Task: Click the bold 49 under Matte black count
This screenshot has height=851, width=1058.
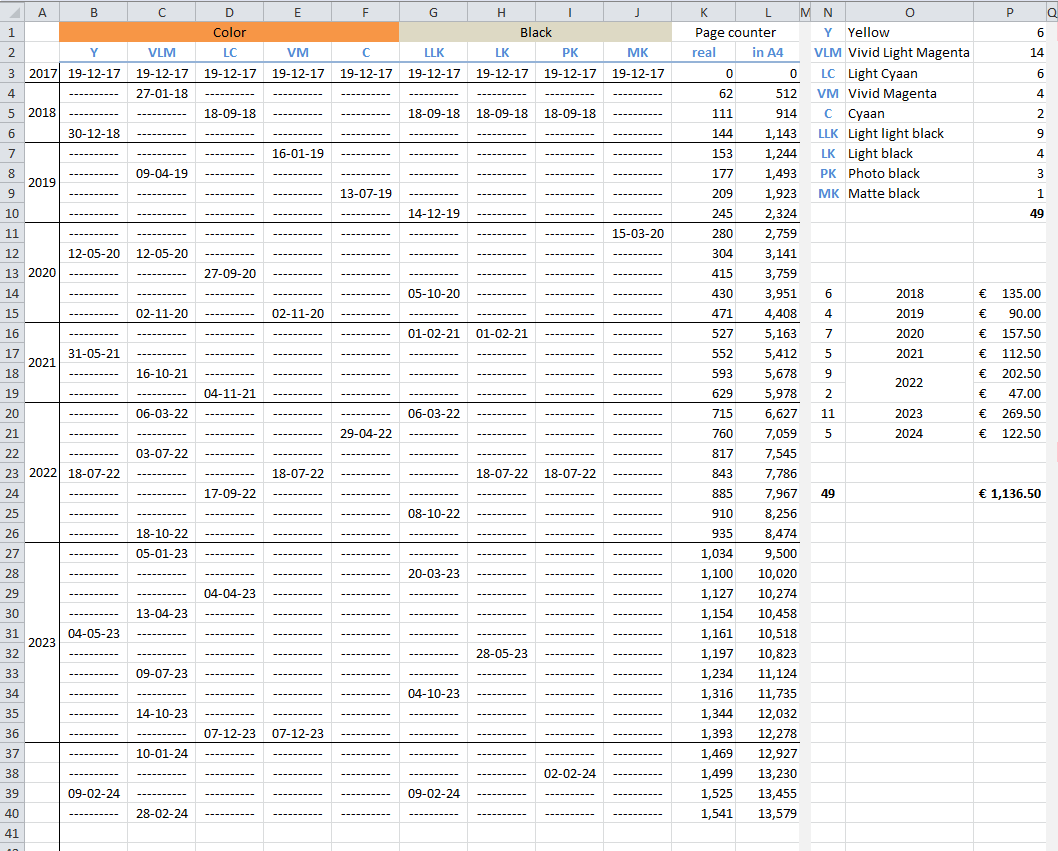Action: 1010,213
